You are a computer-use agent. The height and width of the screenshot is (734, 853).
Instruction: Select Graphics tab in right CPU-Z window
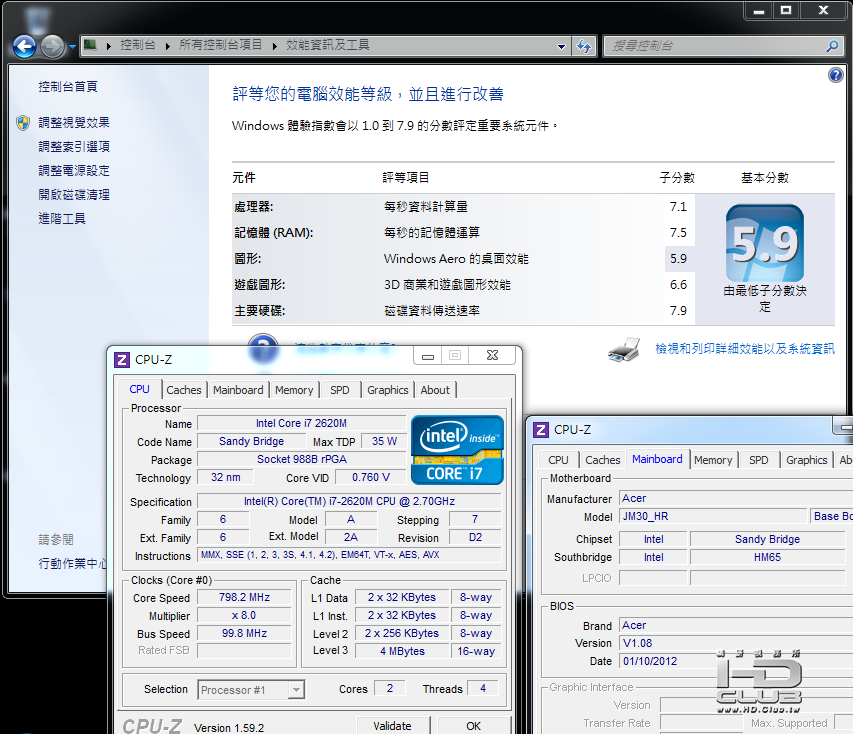(x=807, y=460)
